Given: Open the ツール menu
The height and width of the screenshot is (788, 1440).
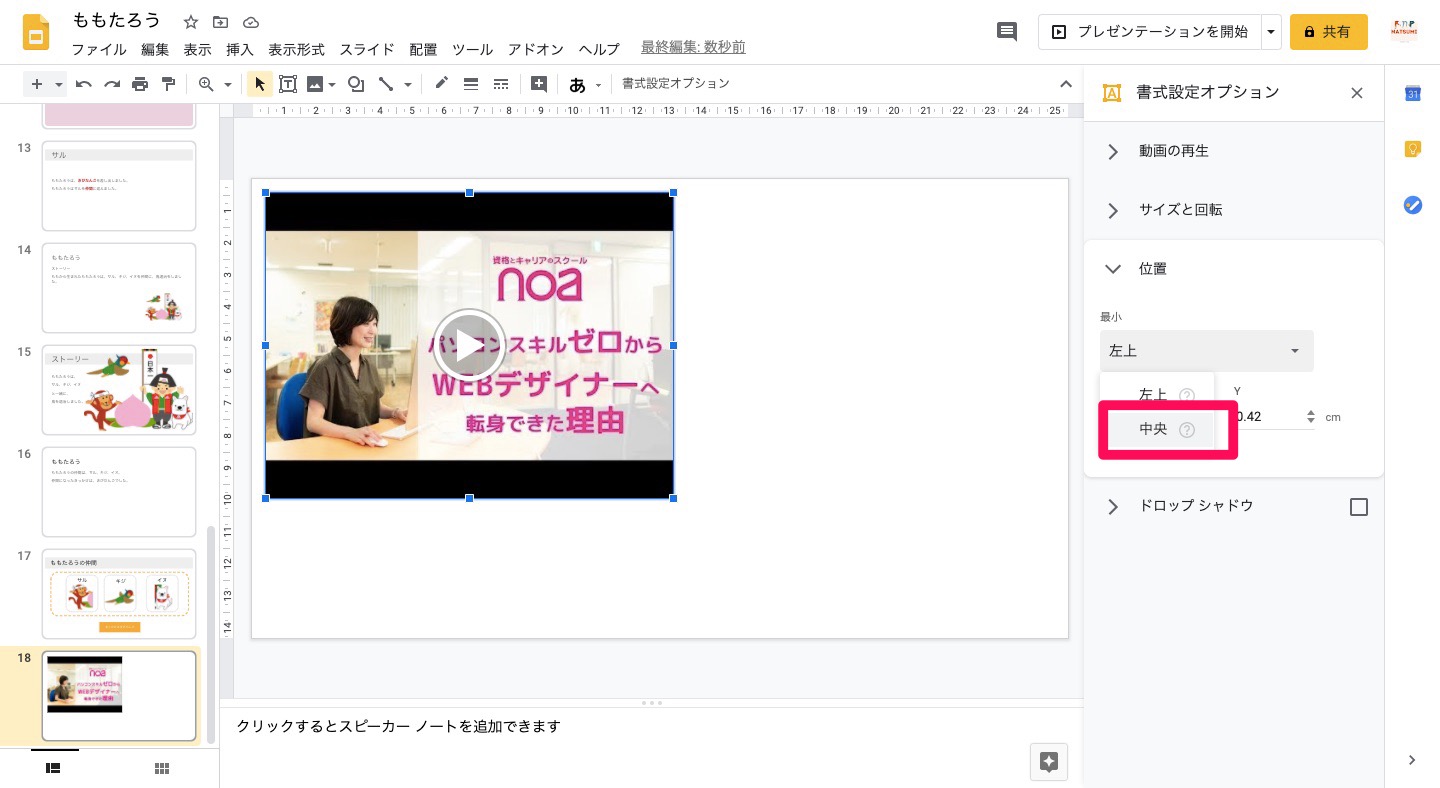Looking at the screenshot, I should coord(472,49).
